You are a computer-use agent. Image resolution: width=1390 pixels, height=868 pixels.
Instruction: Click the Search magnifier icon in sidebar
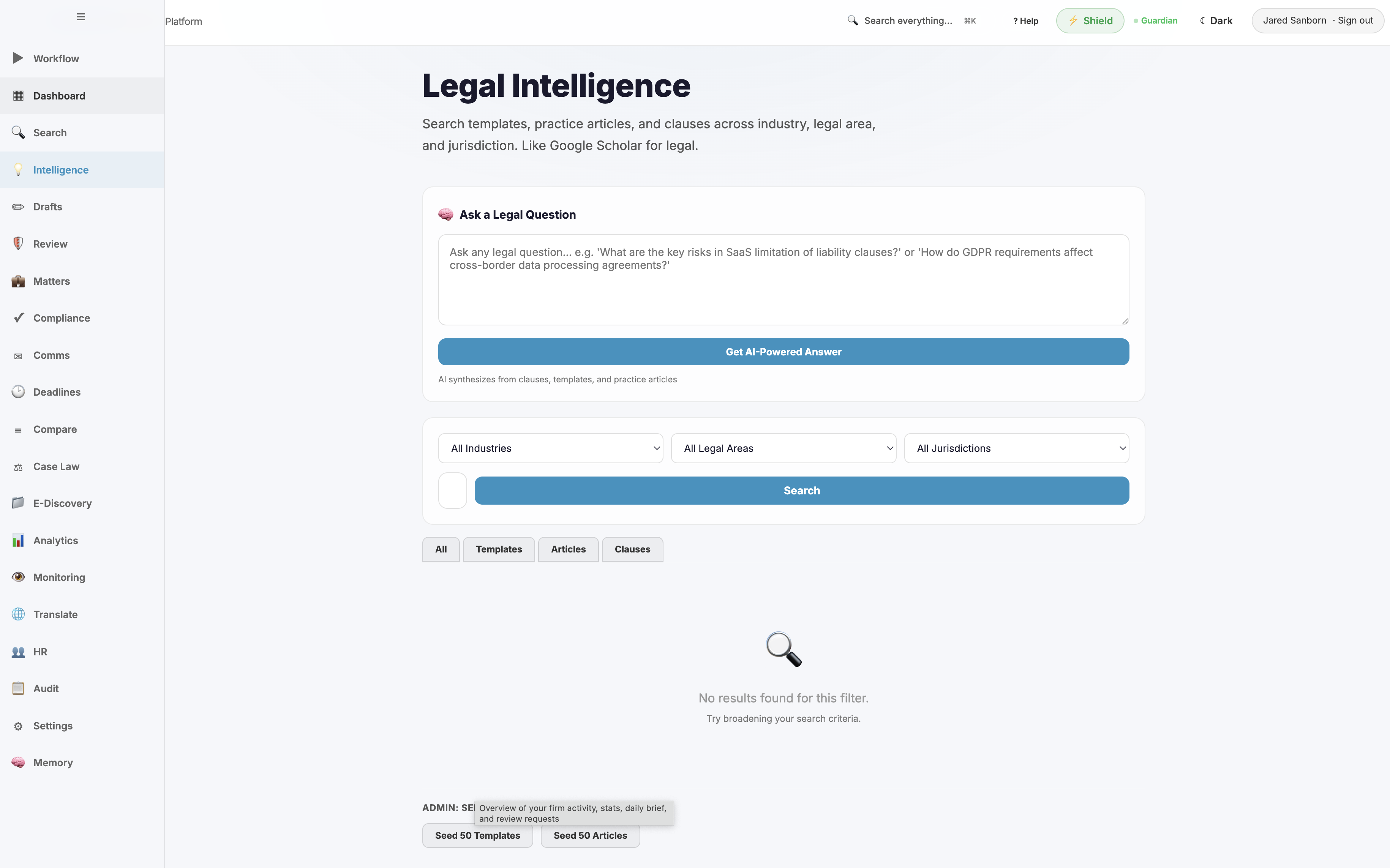tap(18, 133)
